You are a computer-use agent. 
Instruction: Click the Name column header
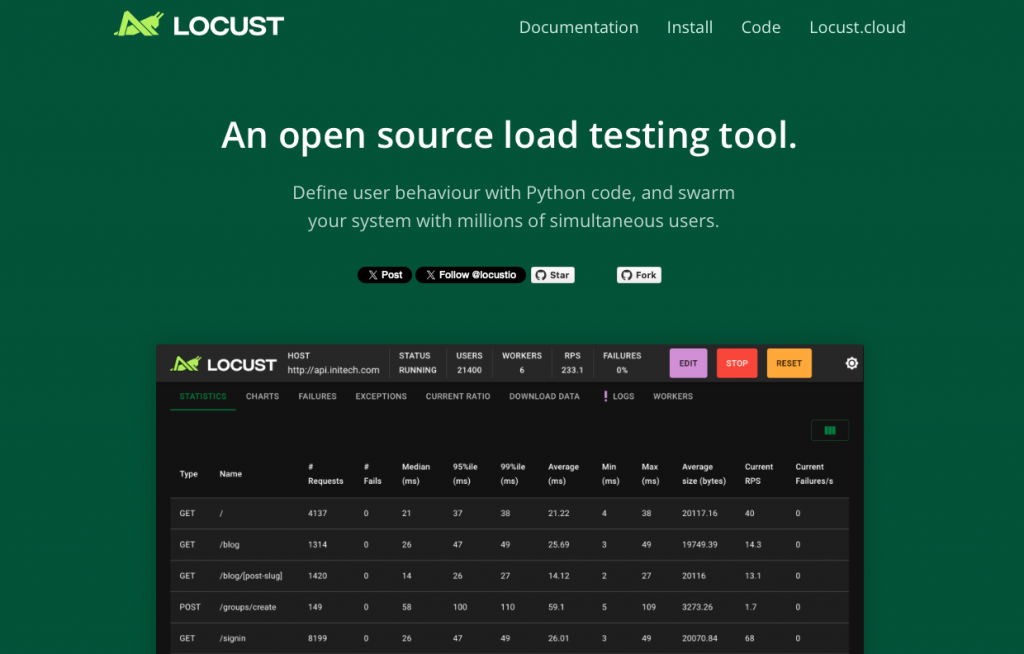click(x=231, y=474)
